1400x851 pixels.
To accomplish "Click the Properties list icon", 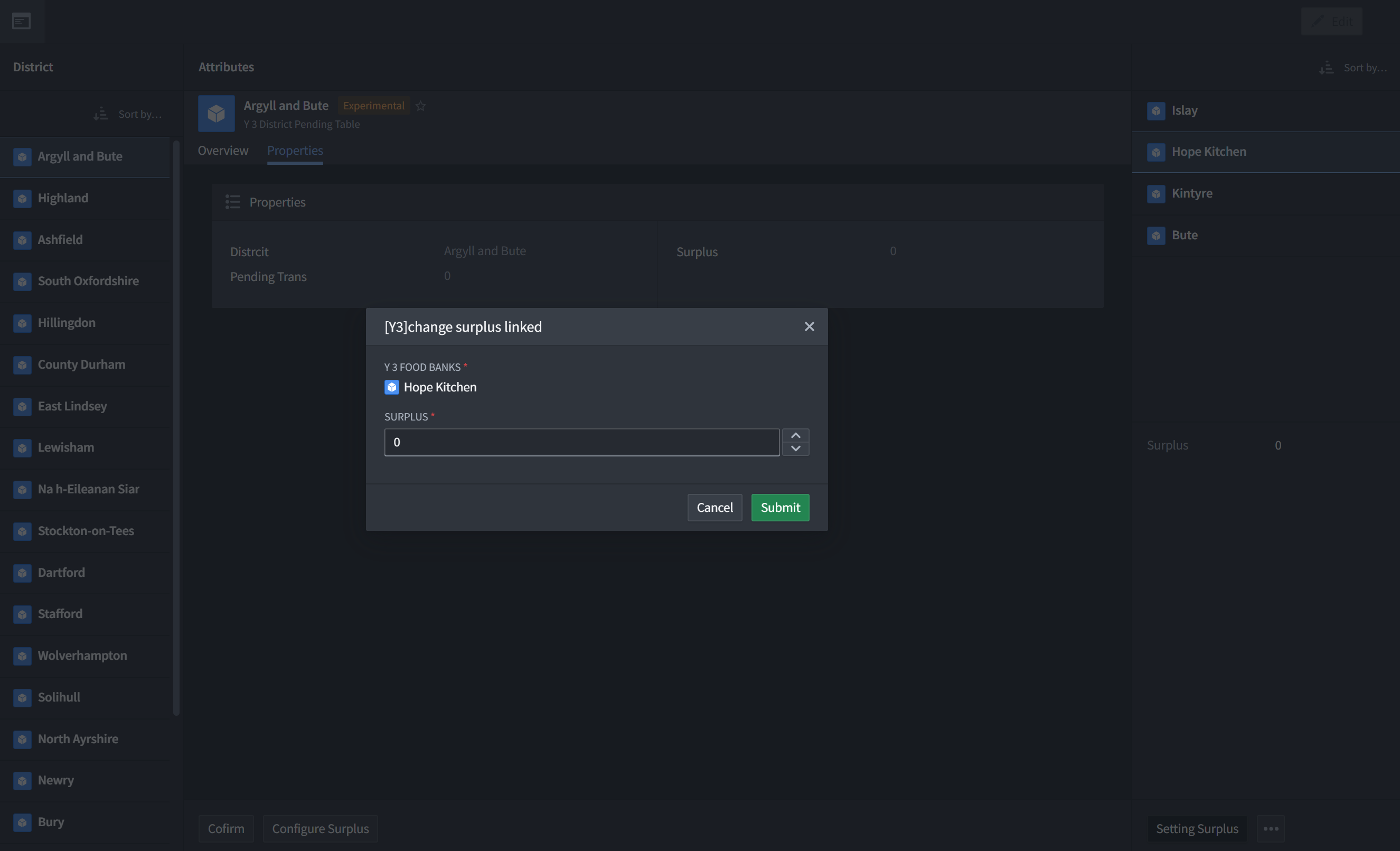I will point(232,202).
